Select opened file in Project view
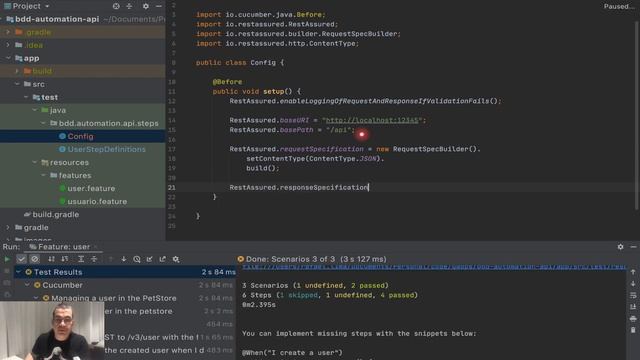This screenshot has width=640, height=360. [116, 6]
